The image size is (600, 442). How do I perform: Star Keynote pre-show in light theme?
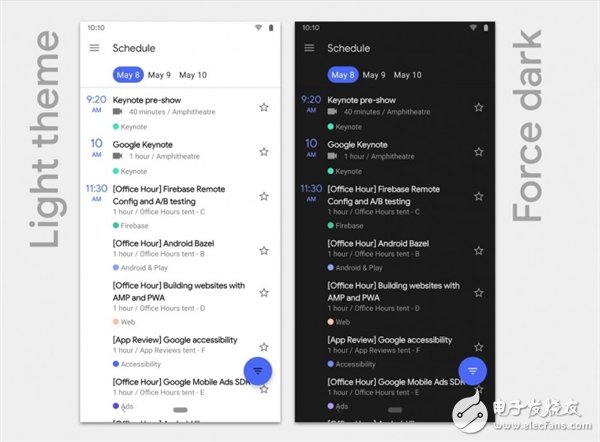click(x=264, y=107)
